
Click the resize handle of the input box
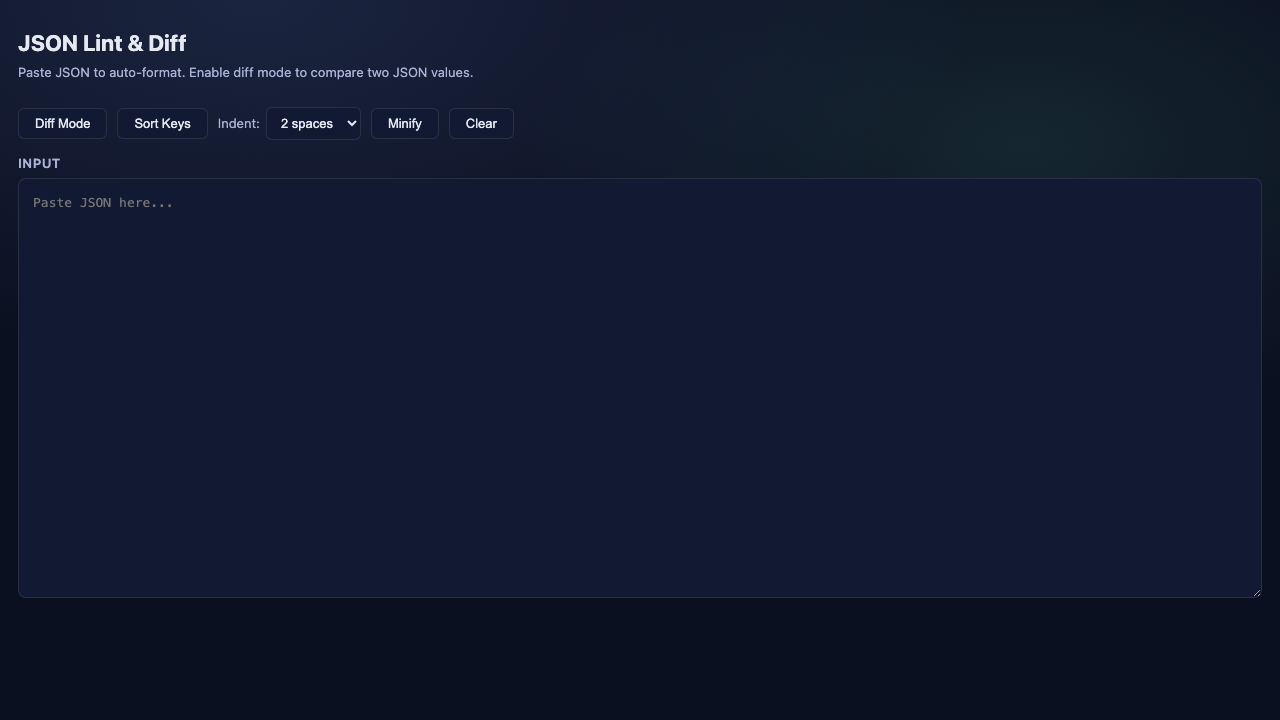pos(1255,591)
